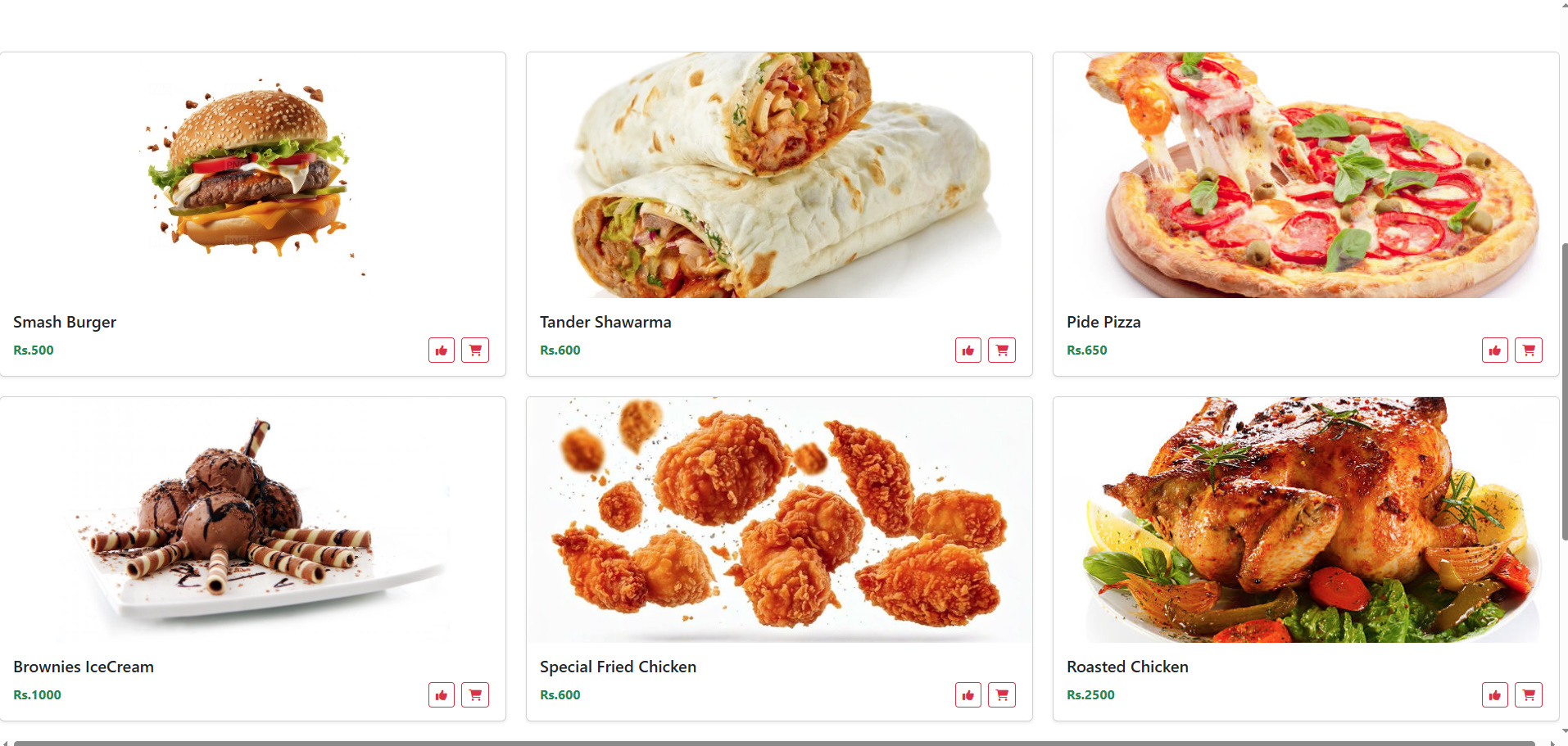Add Pide Pizza to cart
The width and height of the screenshot is (1568, 746).
click(x=1529, y=350)
